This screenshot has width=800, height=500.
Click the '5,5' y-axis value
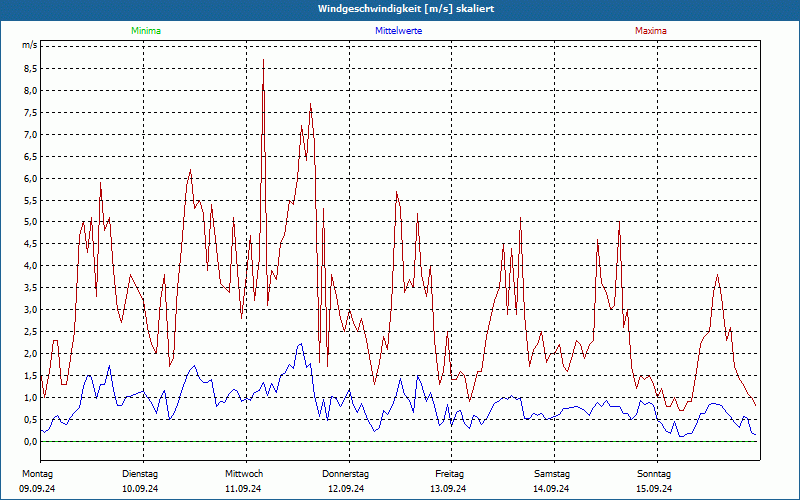click(x=30, y=201)
